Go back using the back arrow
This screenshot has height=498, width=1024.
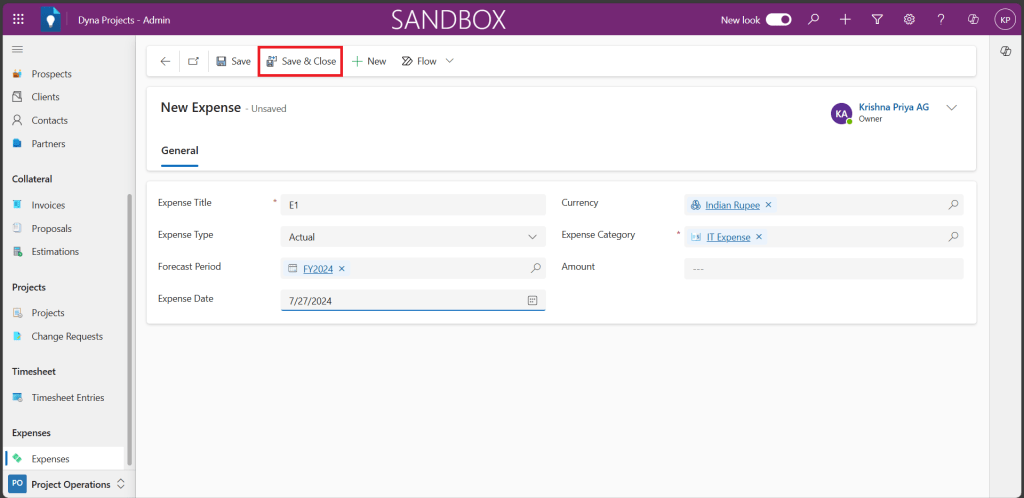tap(165, 61)
